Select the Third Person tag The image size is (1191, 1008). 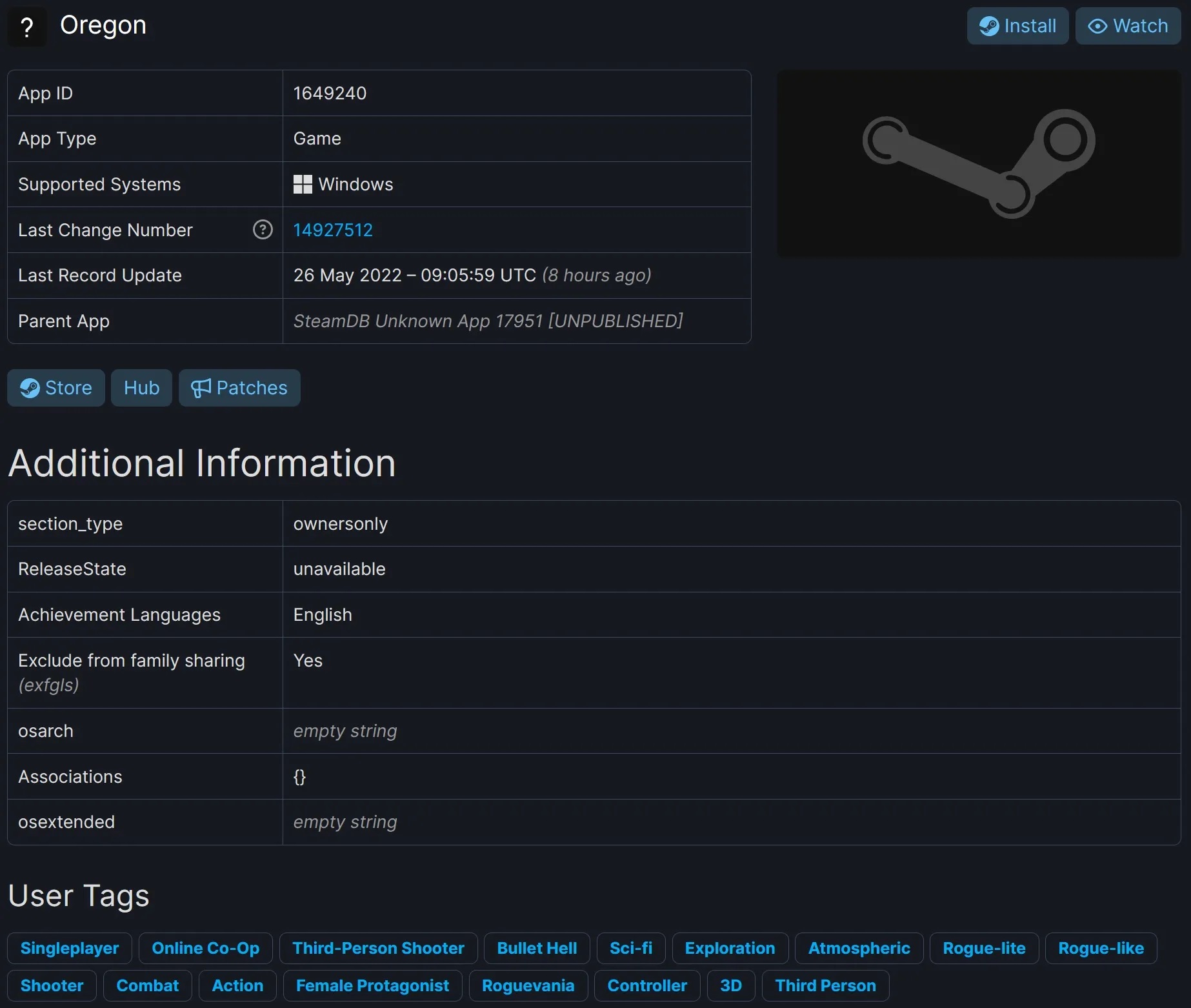(826, 985)
